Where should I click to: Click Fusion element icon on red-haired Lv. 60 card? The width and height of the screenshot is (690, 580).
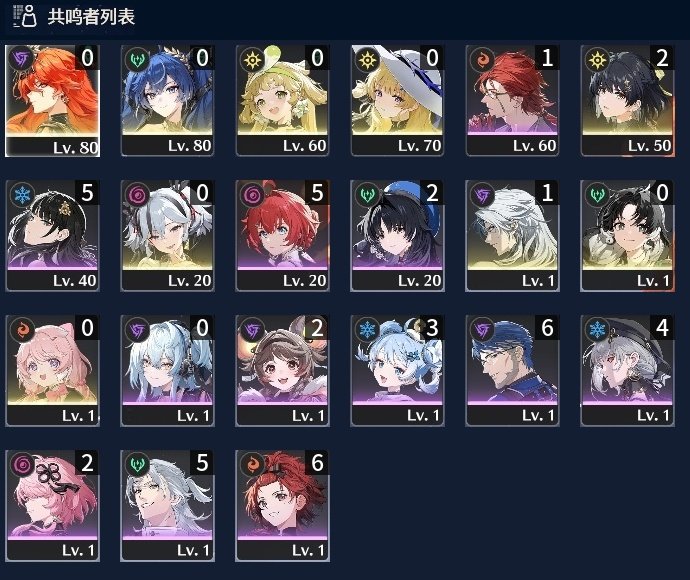482,59
